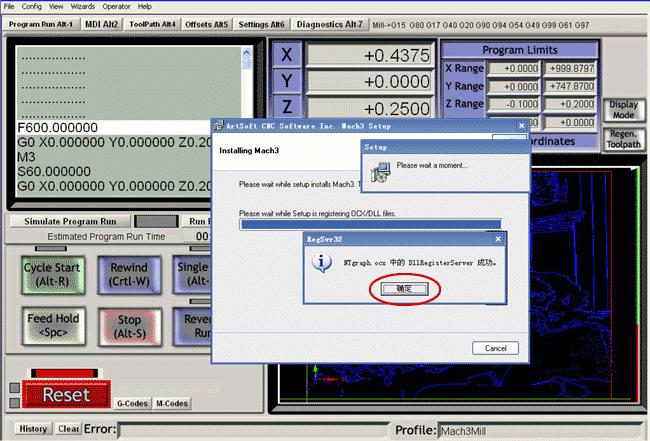The width and height of the screenshot is (650, 441).
Task: Open the Operator menu
Action: click(x=116, y=6)
